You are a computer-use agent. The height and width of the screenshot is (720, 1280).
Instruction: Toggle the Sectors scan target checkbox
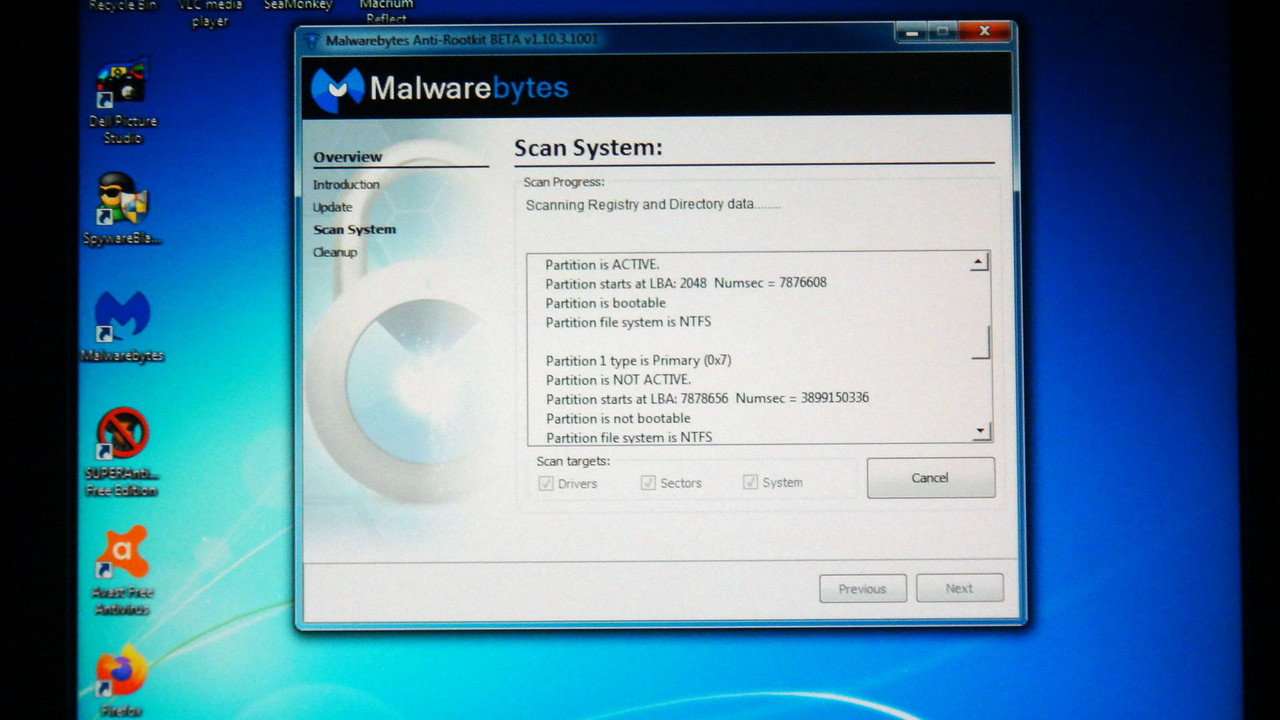point(648,483)
